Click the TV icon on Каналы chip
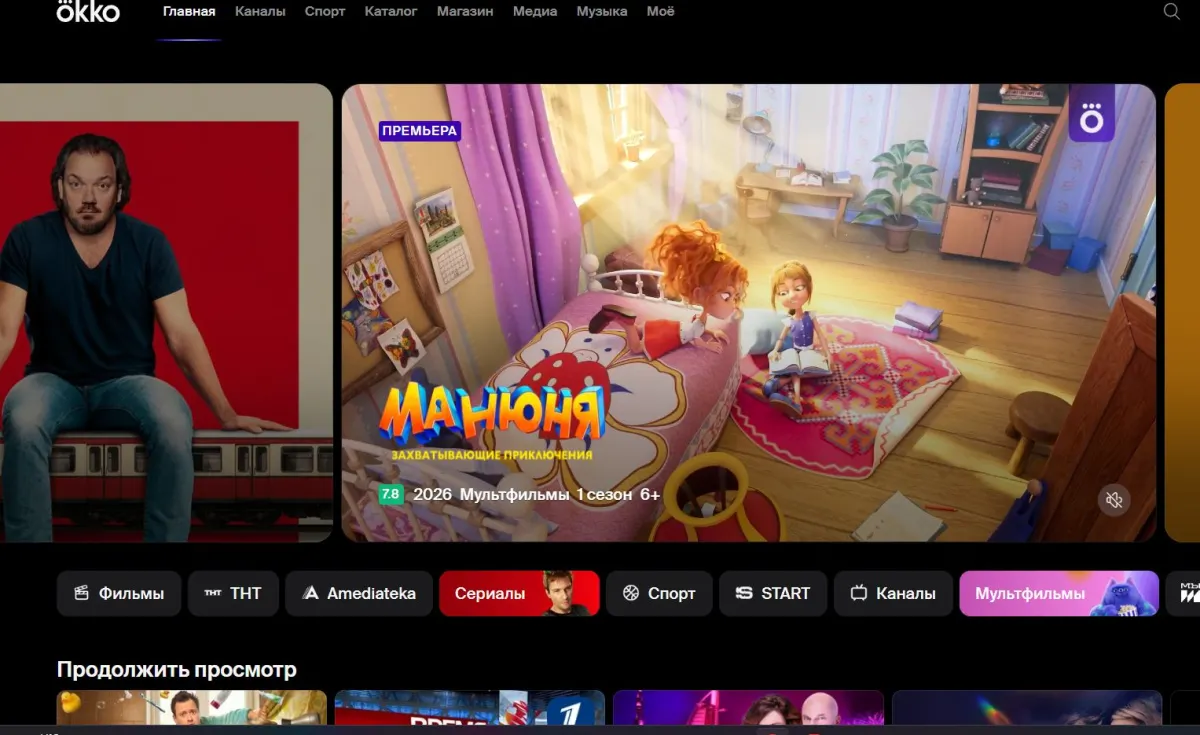The width and height of the screenshot is (1200, 735). (858, 593)
